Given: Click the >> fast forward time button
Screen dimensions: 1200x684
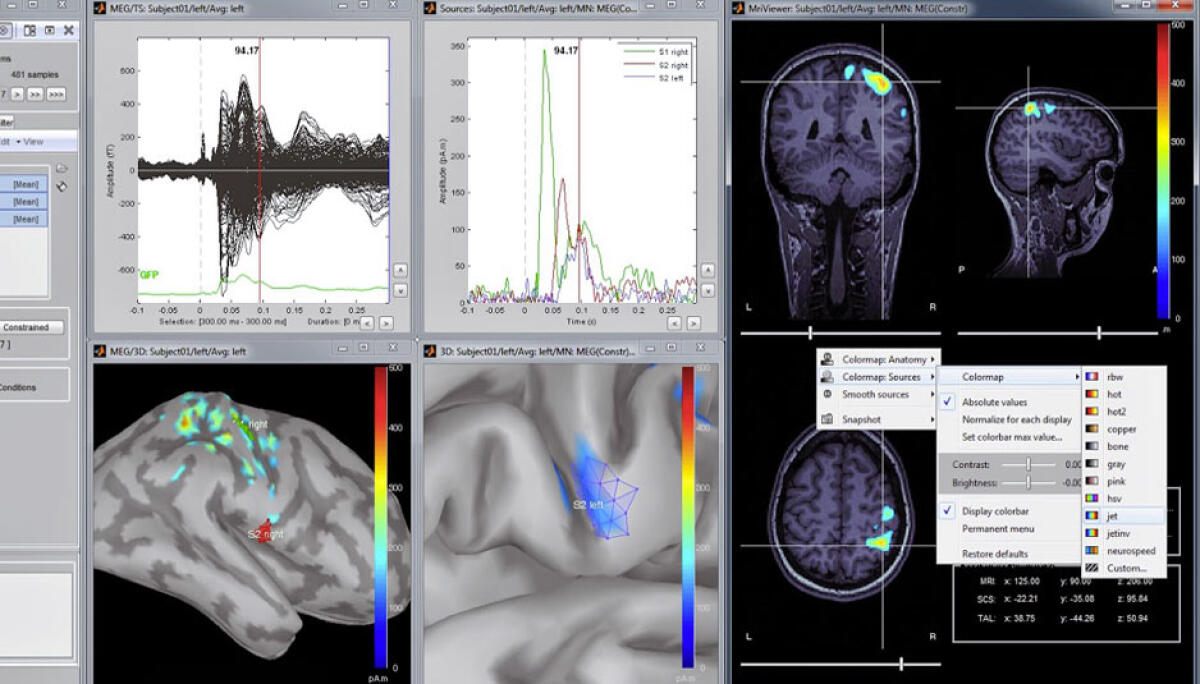Looking at the screenshot, I should [35, 94].
